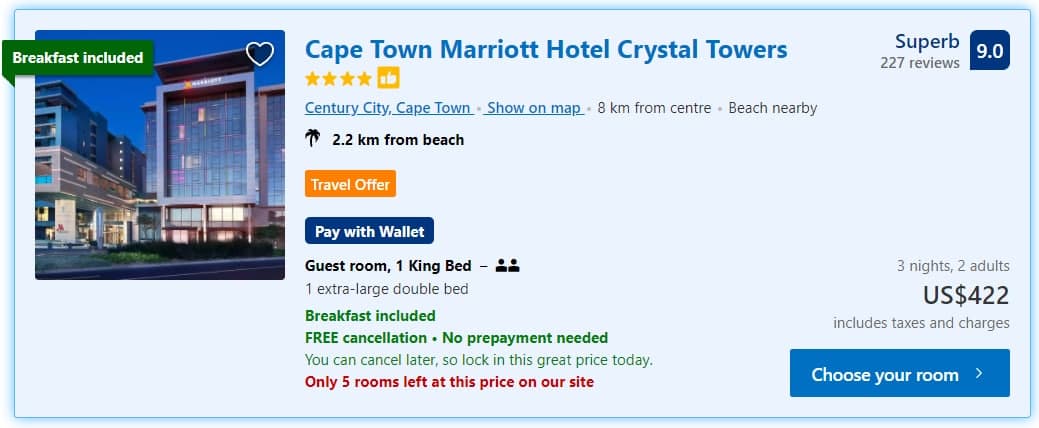Click the Pay with Wallet badge
1039x428 pixels.
click(x=369, y=231)
